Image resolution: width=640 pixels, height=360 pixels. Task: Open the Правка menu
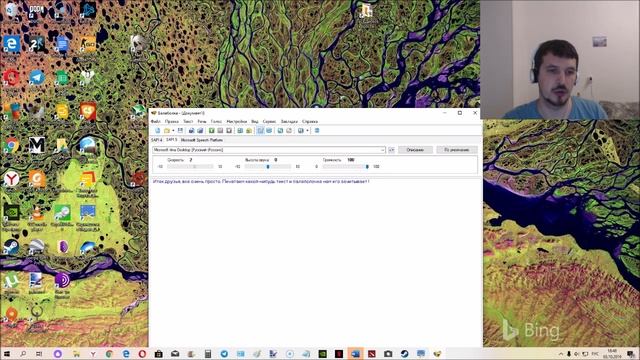click(171, 122)
